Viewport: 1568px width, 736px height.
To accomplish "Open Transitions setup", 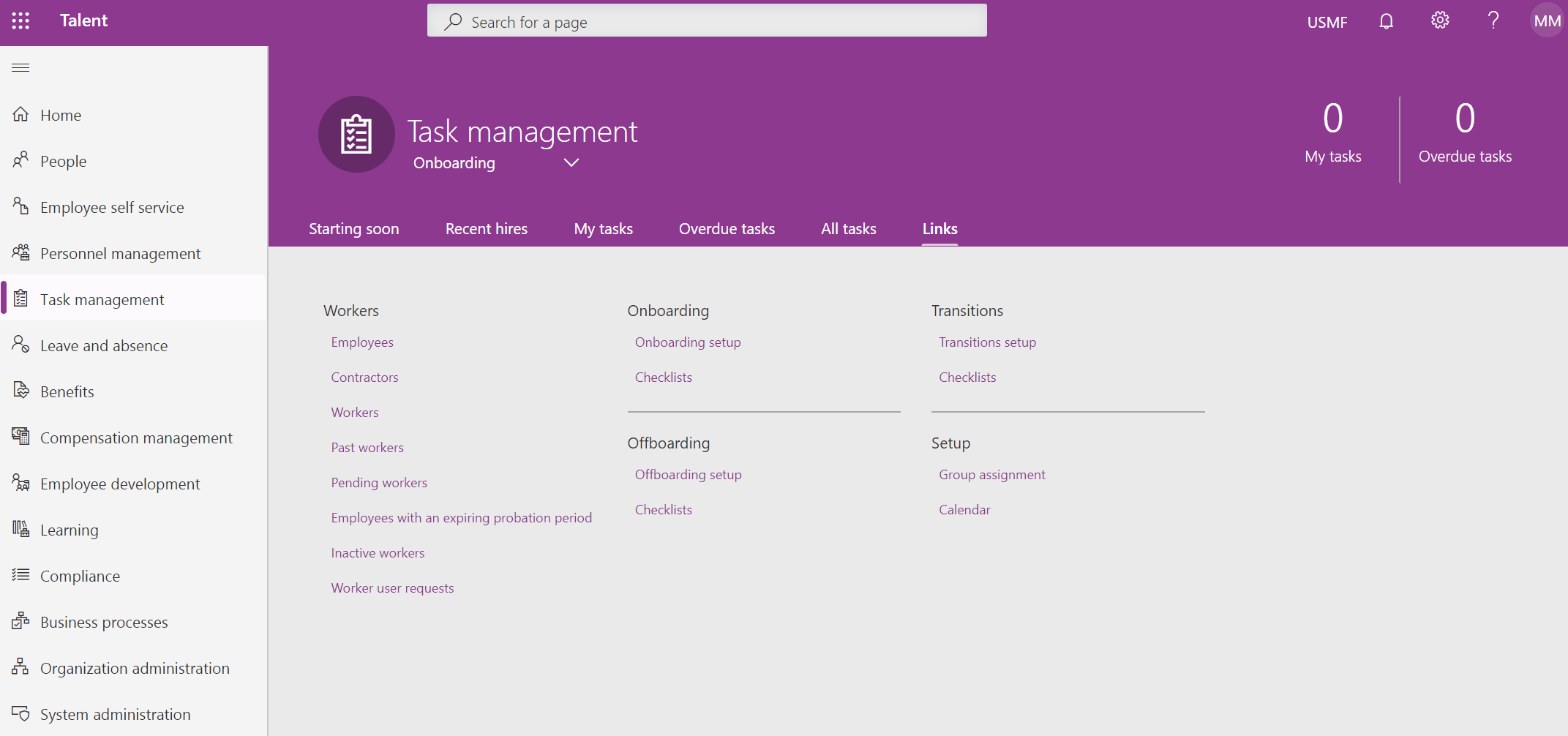I will (987, 342).
